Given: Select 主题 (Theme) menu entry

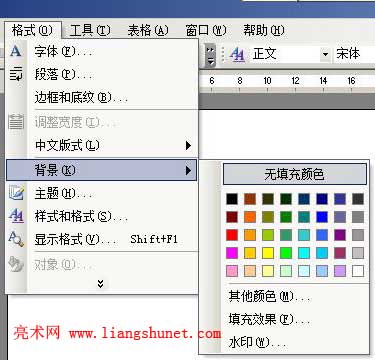Looking at the screenshot, I should coord(102,193).
